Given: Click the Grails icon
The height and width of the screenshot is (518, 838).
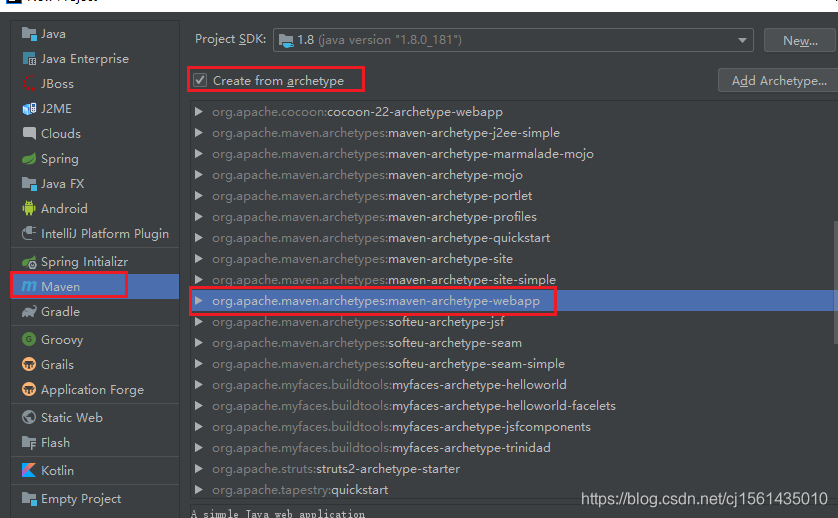Looking at the screenshot, I should pos(29,365).
